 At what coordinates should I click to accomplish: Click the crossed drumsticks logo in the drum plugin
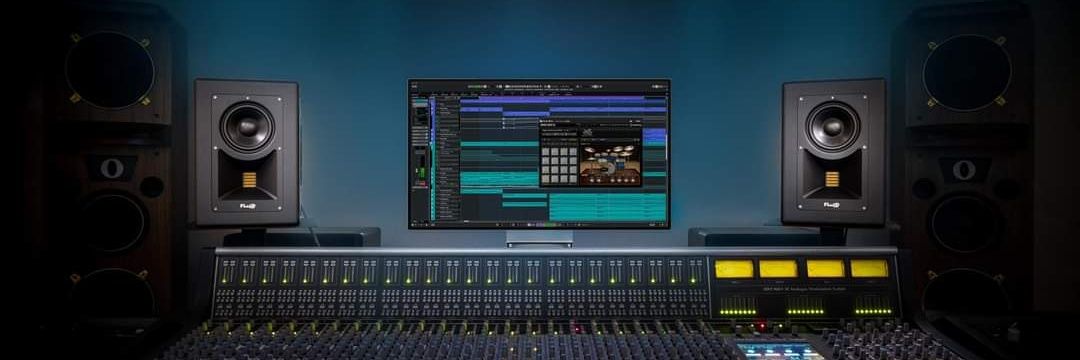588,132
